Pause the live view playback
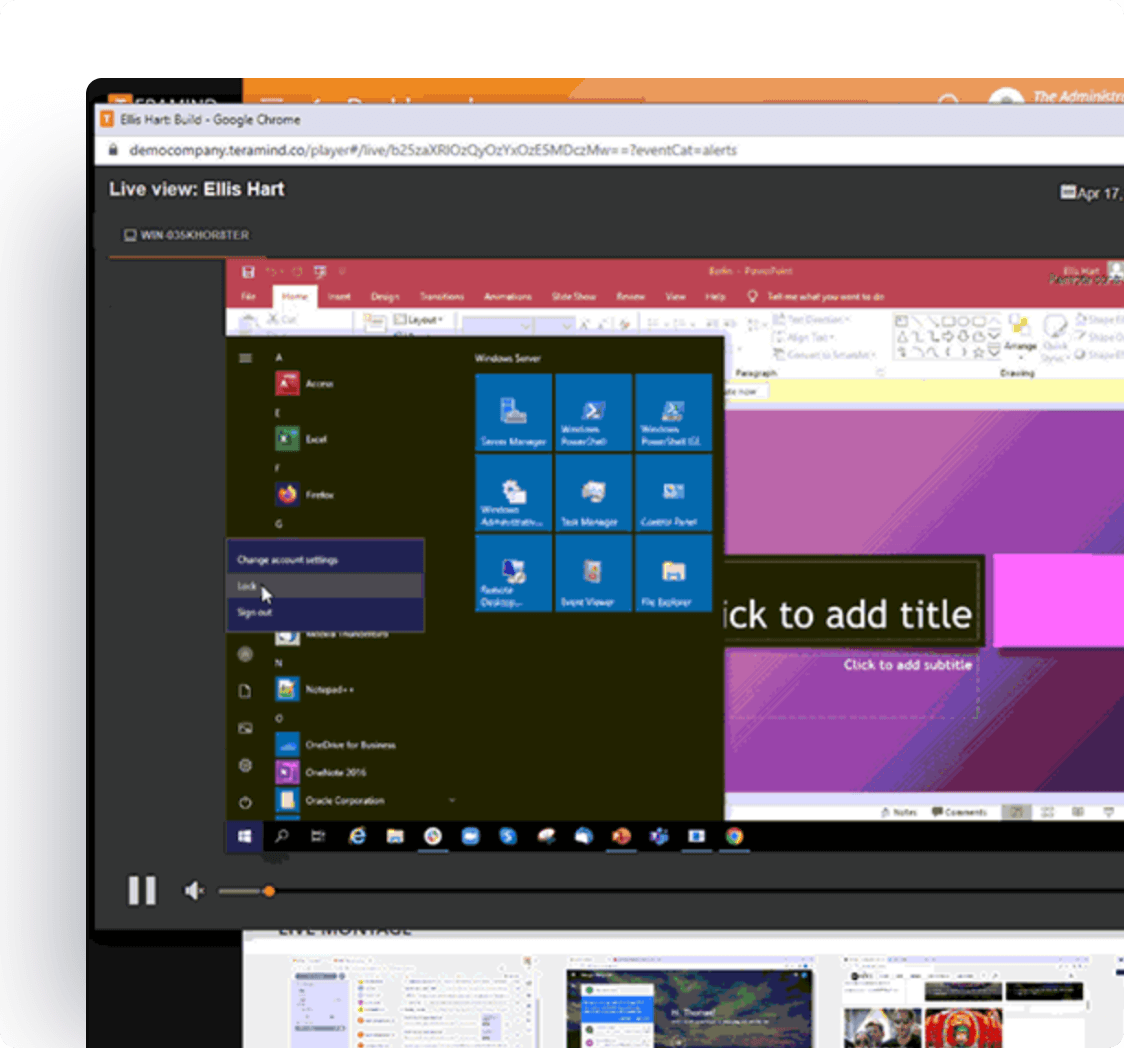This screenshot has width=1124, height=1048. pyautogui.click(x=142, y=890)
